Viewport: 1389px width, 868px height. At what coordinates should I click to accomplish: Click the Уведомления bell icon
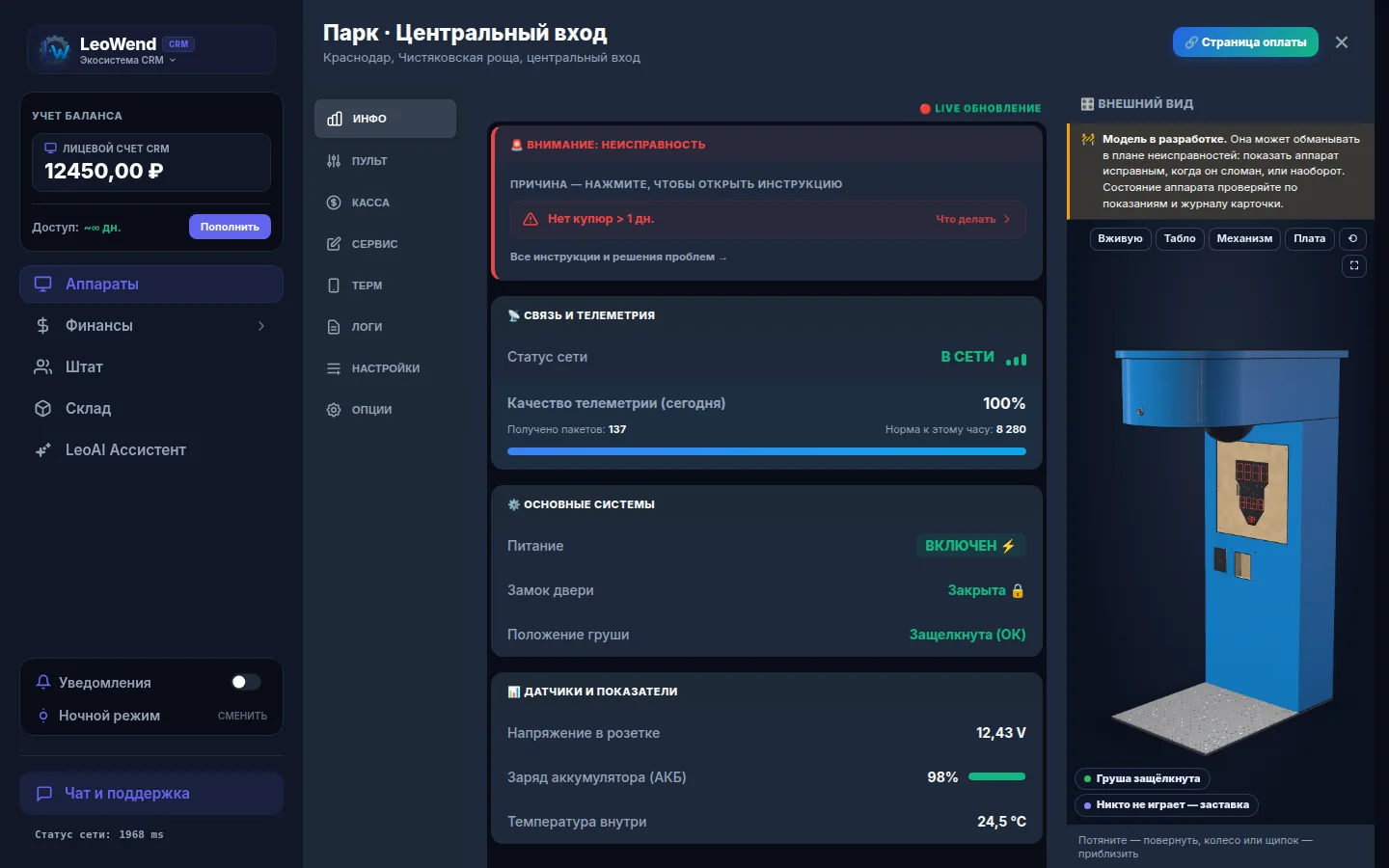click(43, 682)
